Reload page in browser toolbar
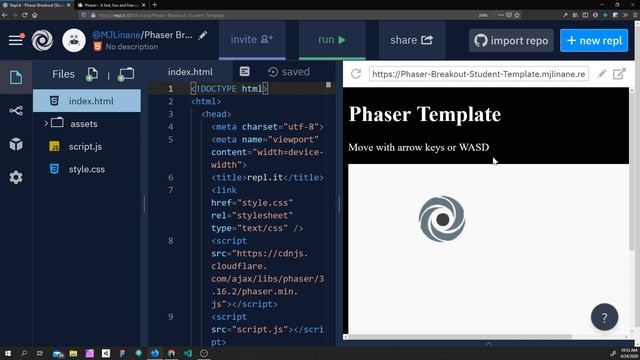640x360 pixels. click(24, 15)
